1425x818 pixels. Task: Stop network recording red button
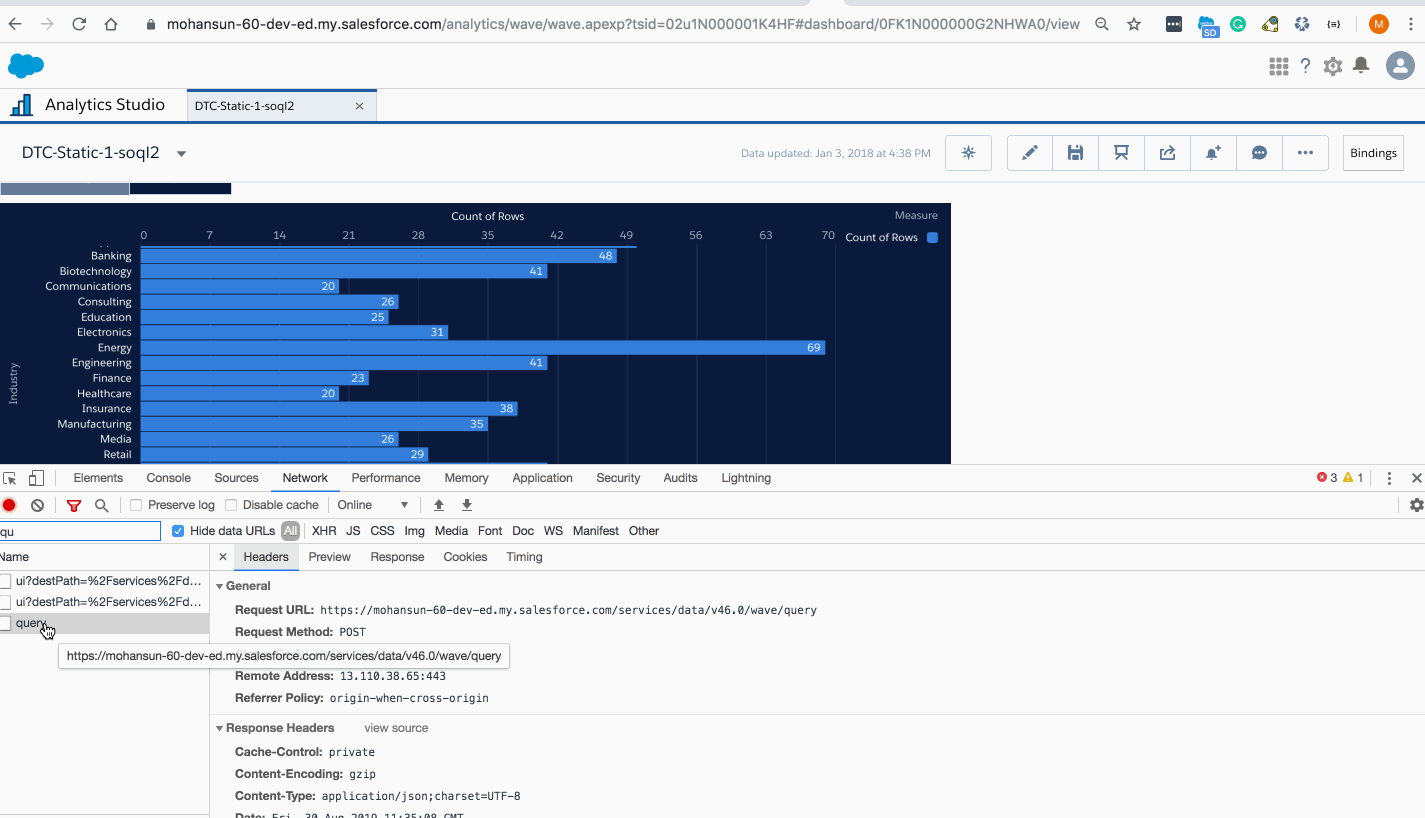[9, 505]
